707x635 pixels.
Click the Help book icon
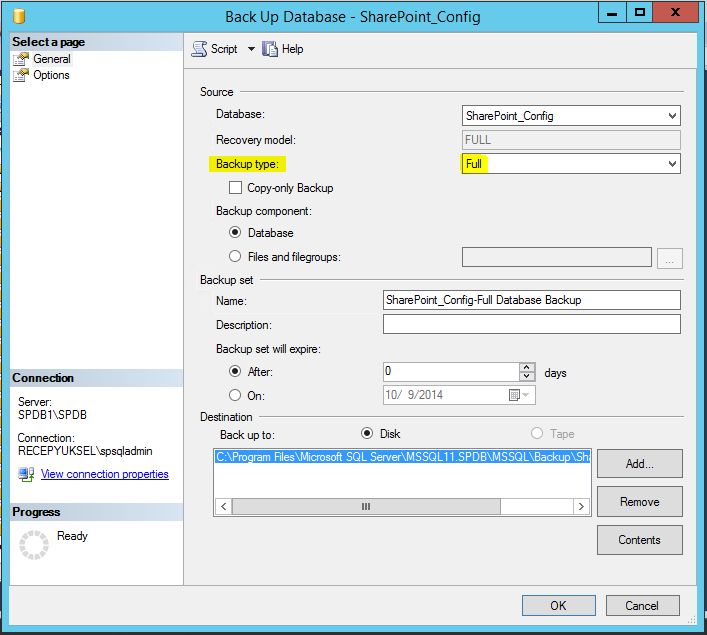[x=270, y=49]
